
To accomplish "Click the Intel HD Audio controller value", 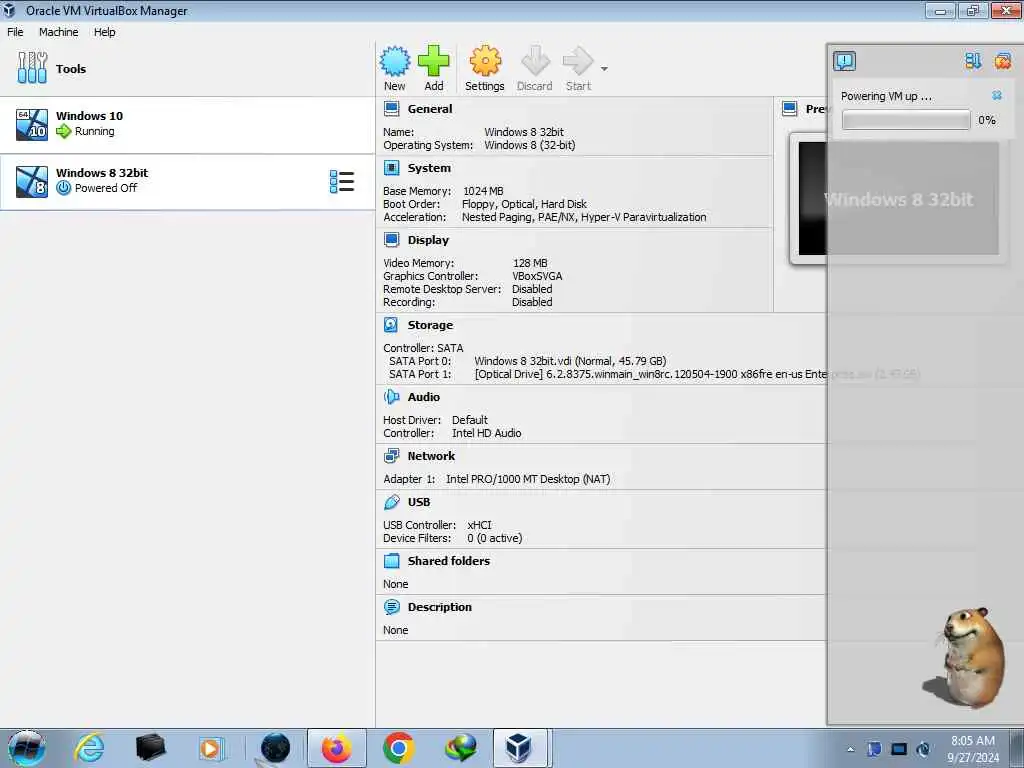I will click(x=487, y=433).
